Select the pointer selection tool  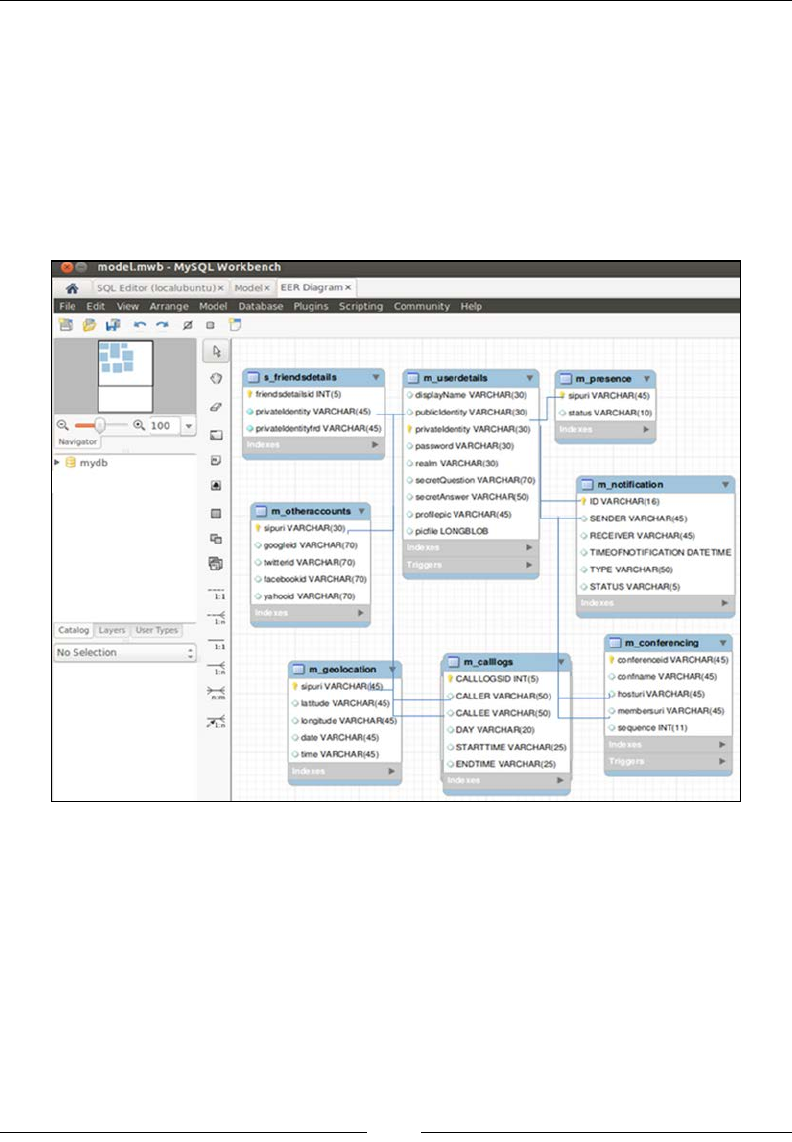click(x=216, y=351)
